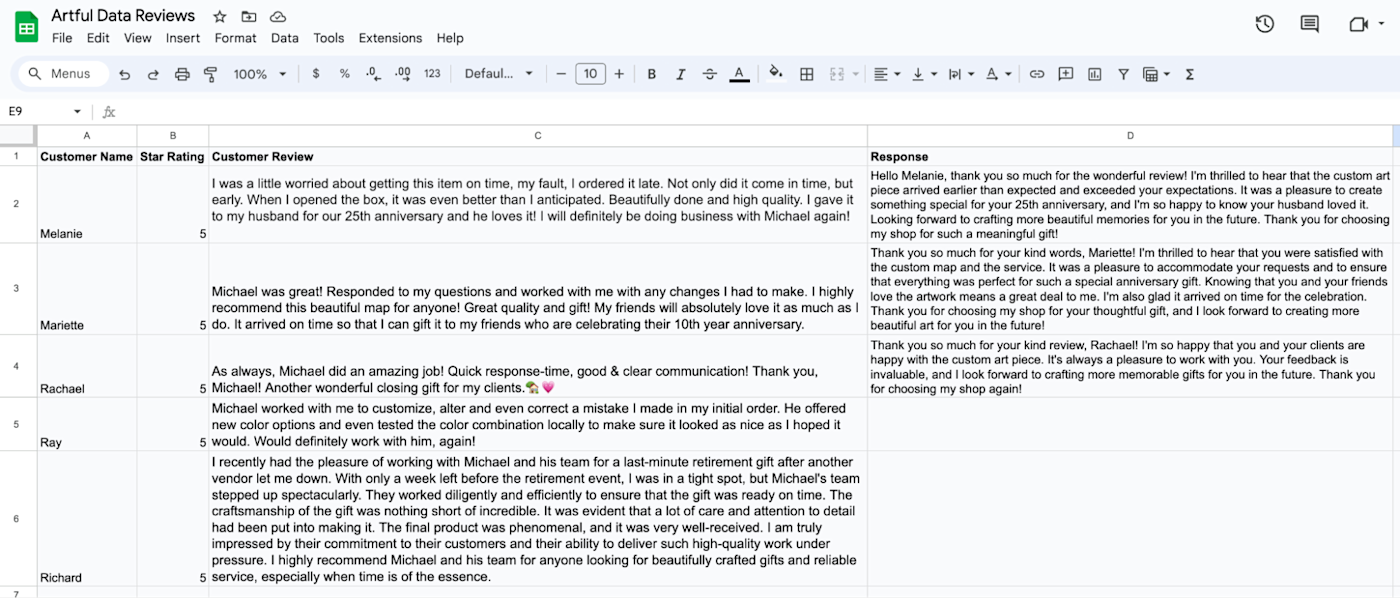Insert a link

[1037, 74]
